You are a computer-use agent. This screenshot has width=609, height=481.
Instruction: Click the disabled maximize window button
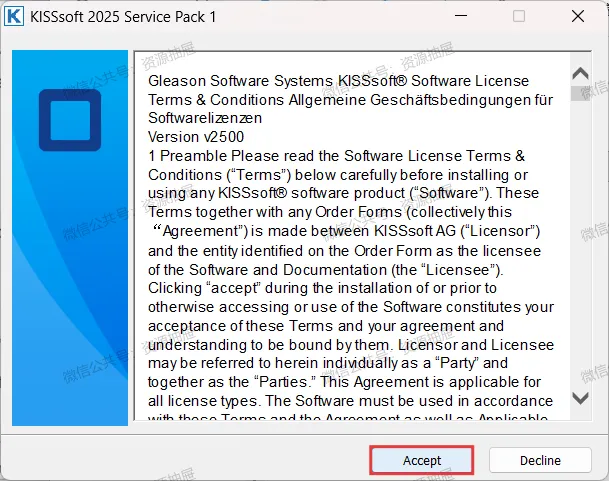pos(519,16)
